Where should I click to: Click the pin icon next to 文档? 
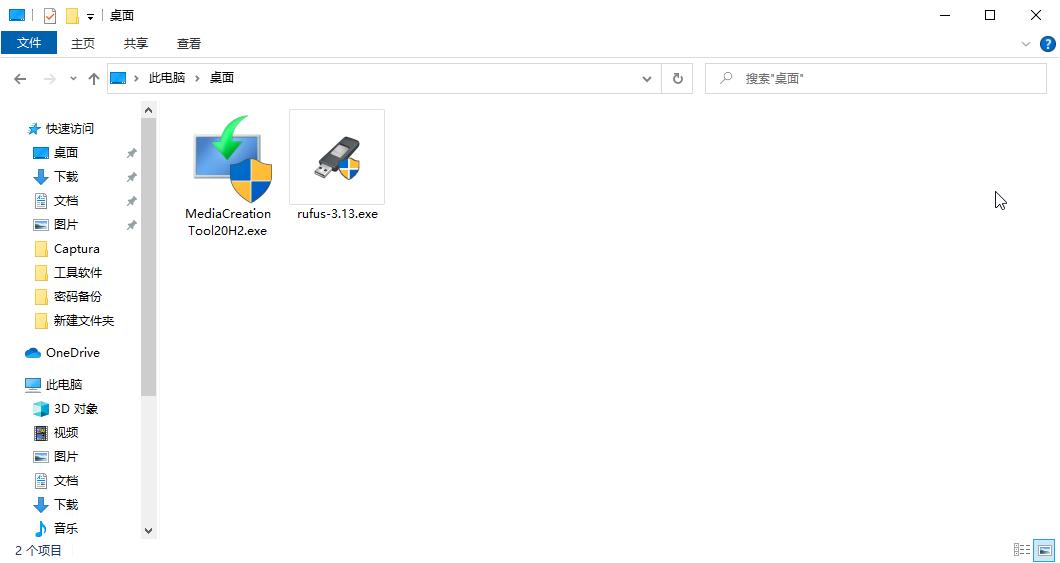pos(132,201)
